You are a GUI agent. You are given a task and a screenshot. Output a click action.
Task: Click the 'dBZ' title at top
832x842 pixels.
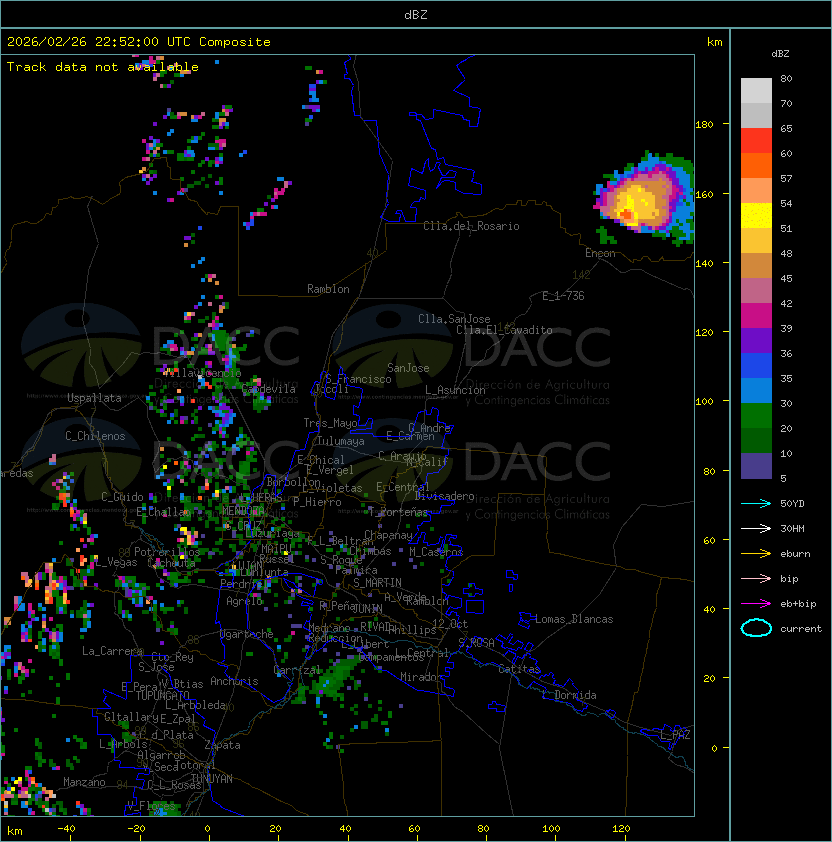tap(416, 14)
